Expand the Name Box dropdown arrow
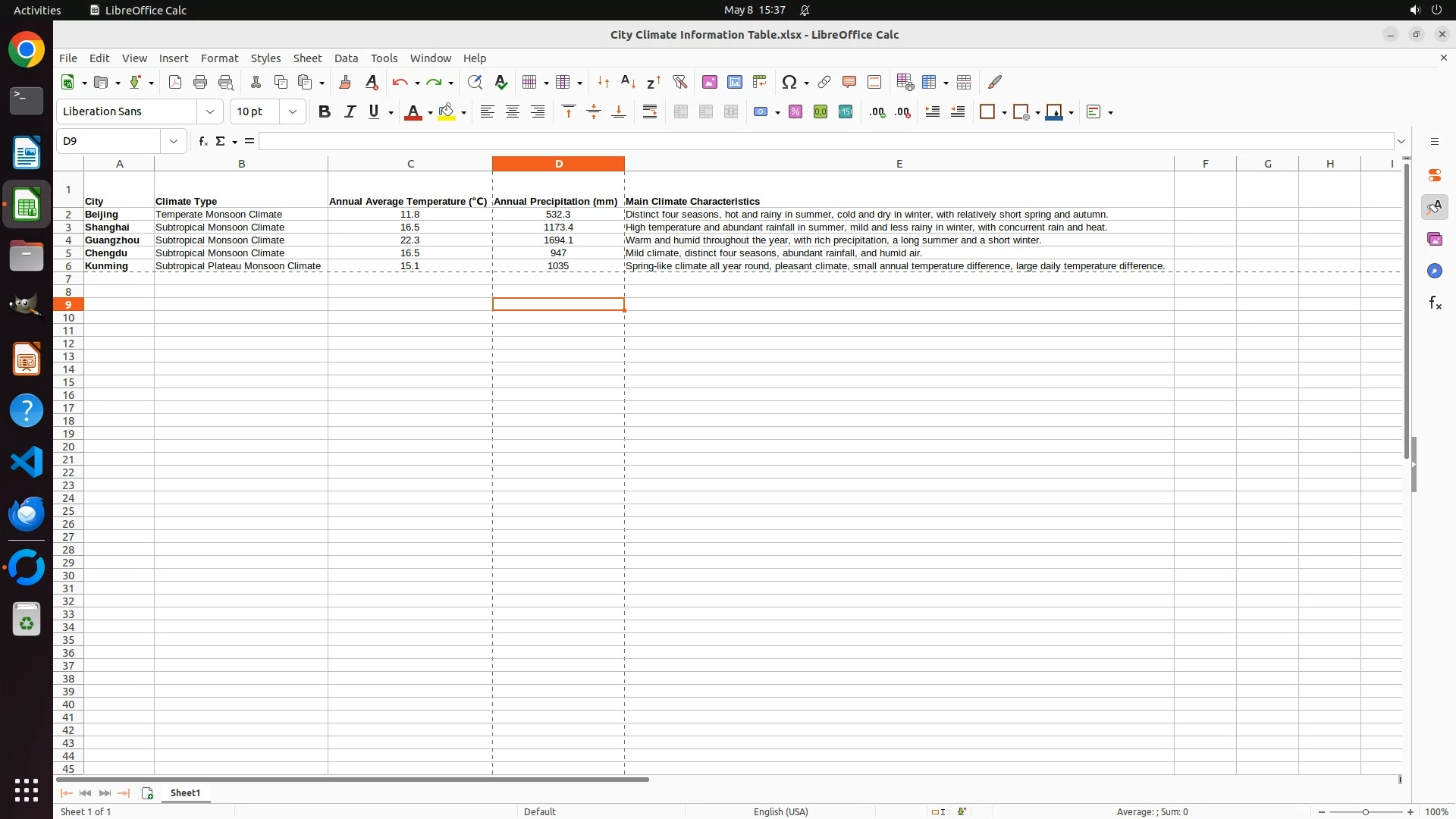Screen dimensions: 1456x819 pyautogui.click(x=174, y=141)
